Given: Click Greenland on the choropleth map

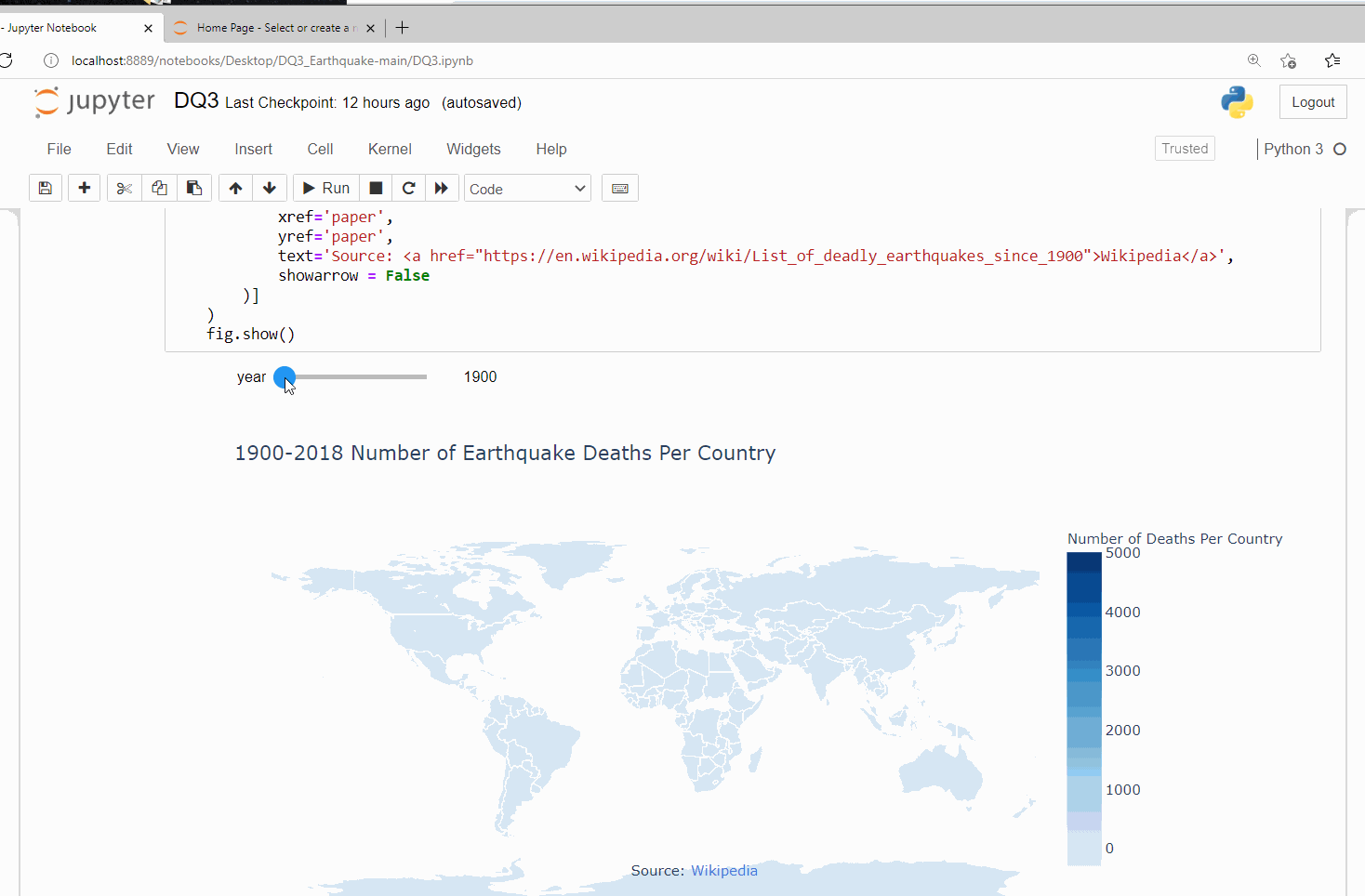Looking at the screenshot, I should click(x=575, y=561).
